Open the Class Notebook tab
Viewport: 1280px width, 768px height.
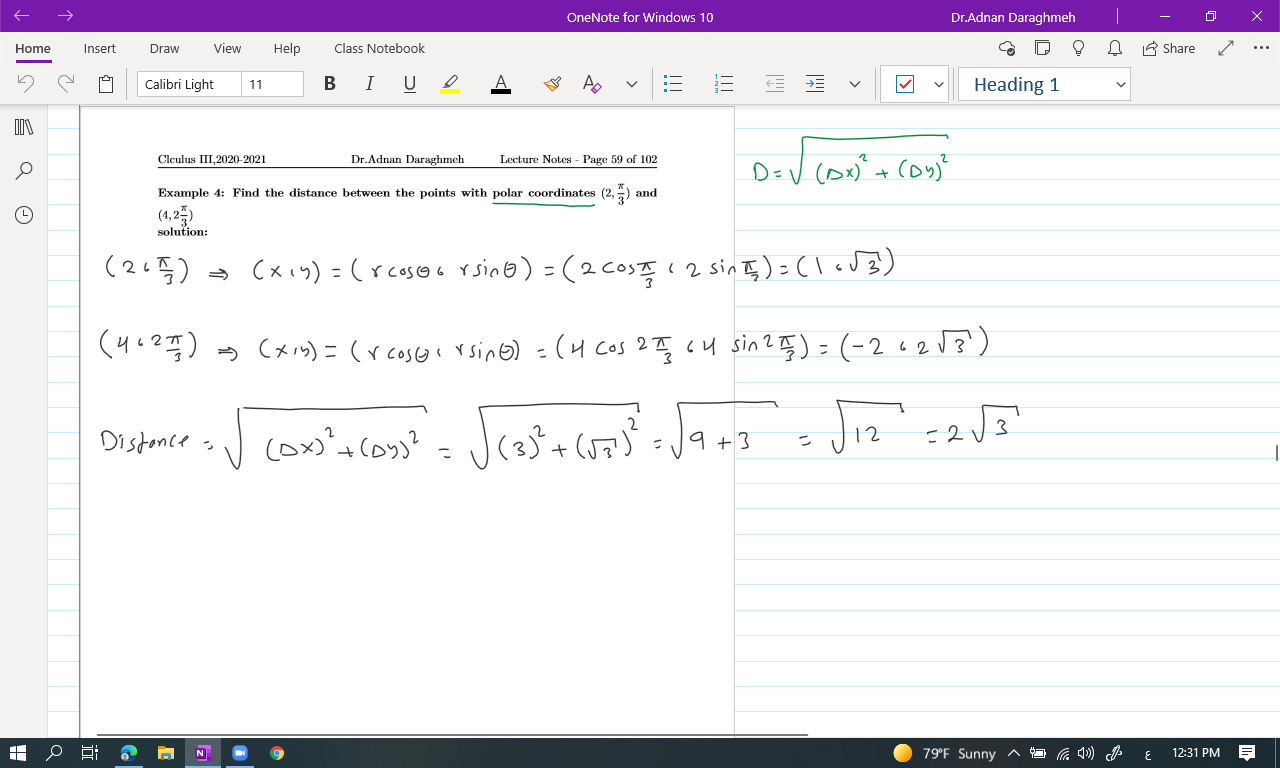[379, 48]
